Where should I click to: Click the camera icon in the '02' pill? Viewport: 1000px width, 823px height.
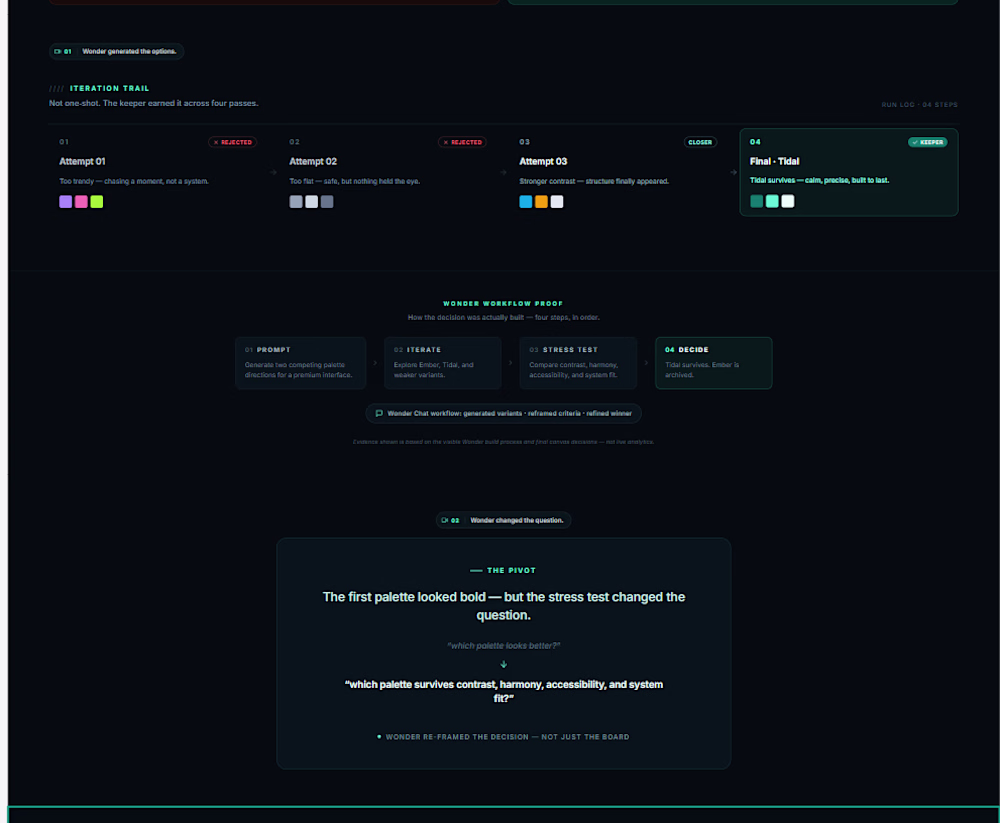pyautogui.click(x=445, y=521)
